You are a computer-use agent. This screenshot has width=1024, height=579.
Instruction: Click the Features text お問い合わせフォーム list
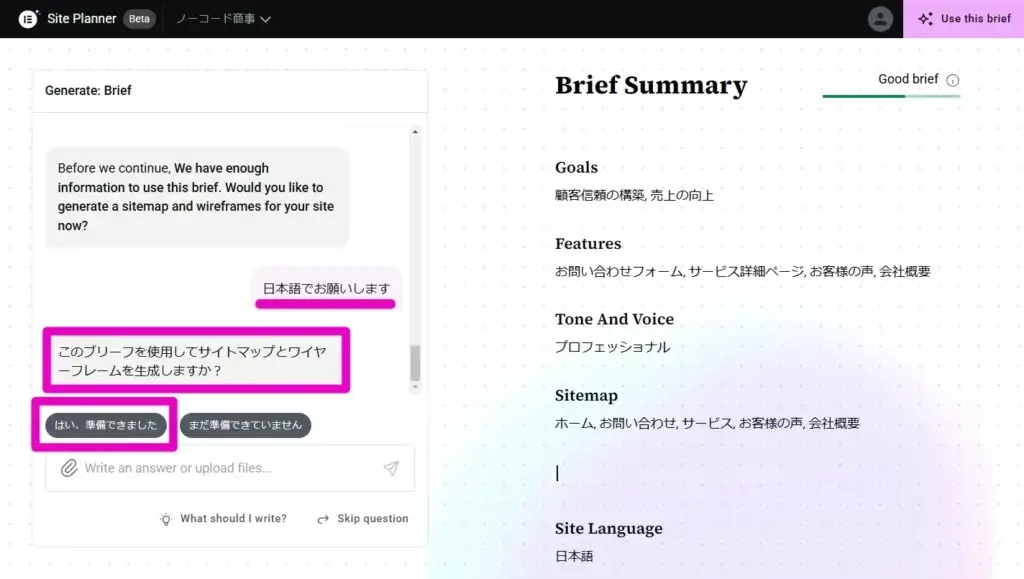coord(743,272)
